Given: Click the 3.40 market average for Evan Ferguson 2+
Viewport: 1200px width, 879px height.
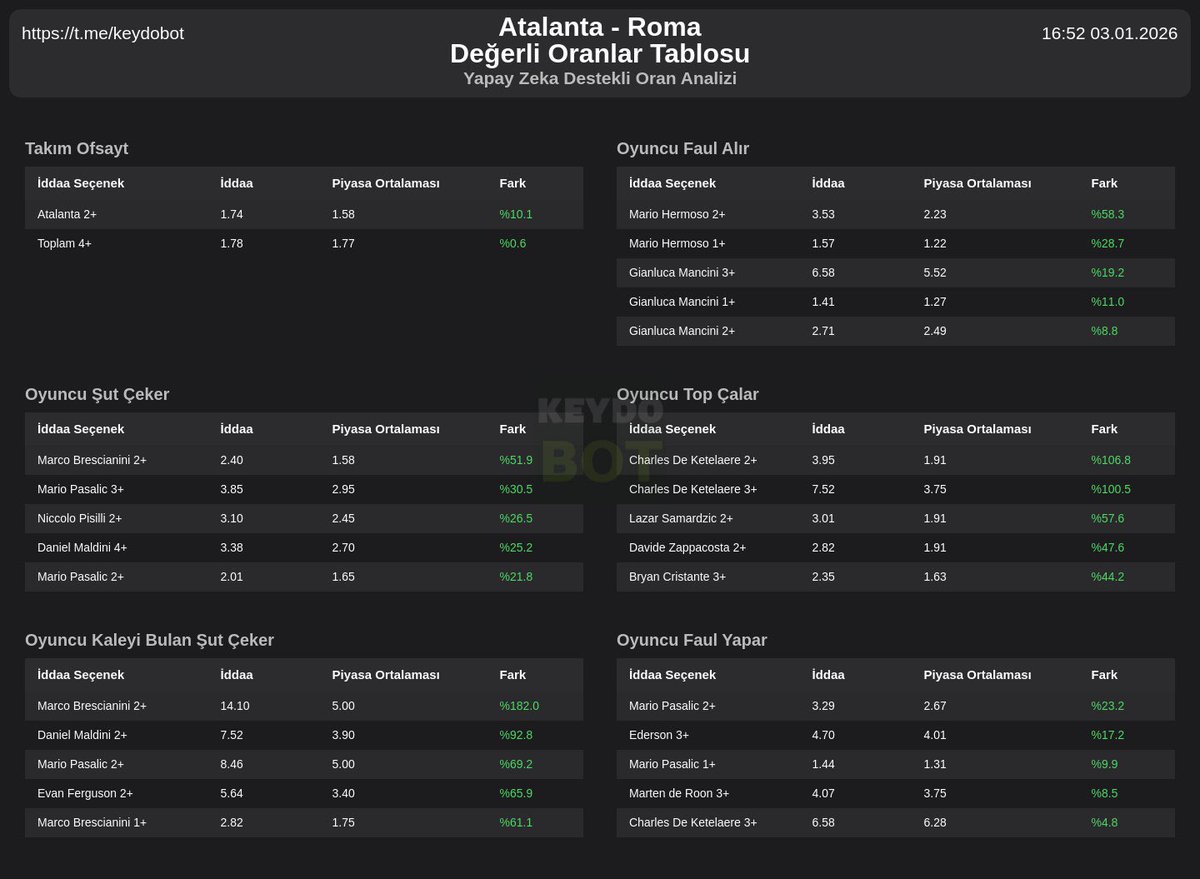Looking at the screenshot, I should tap(344, 792).
